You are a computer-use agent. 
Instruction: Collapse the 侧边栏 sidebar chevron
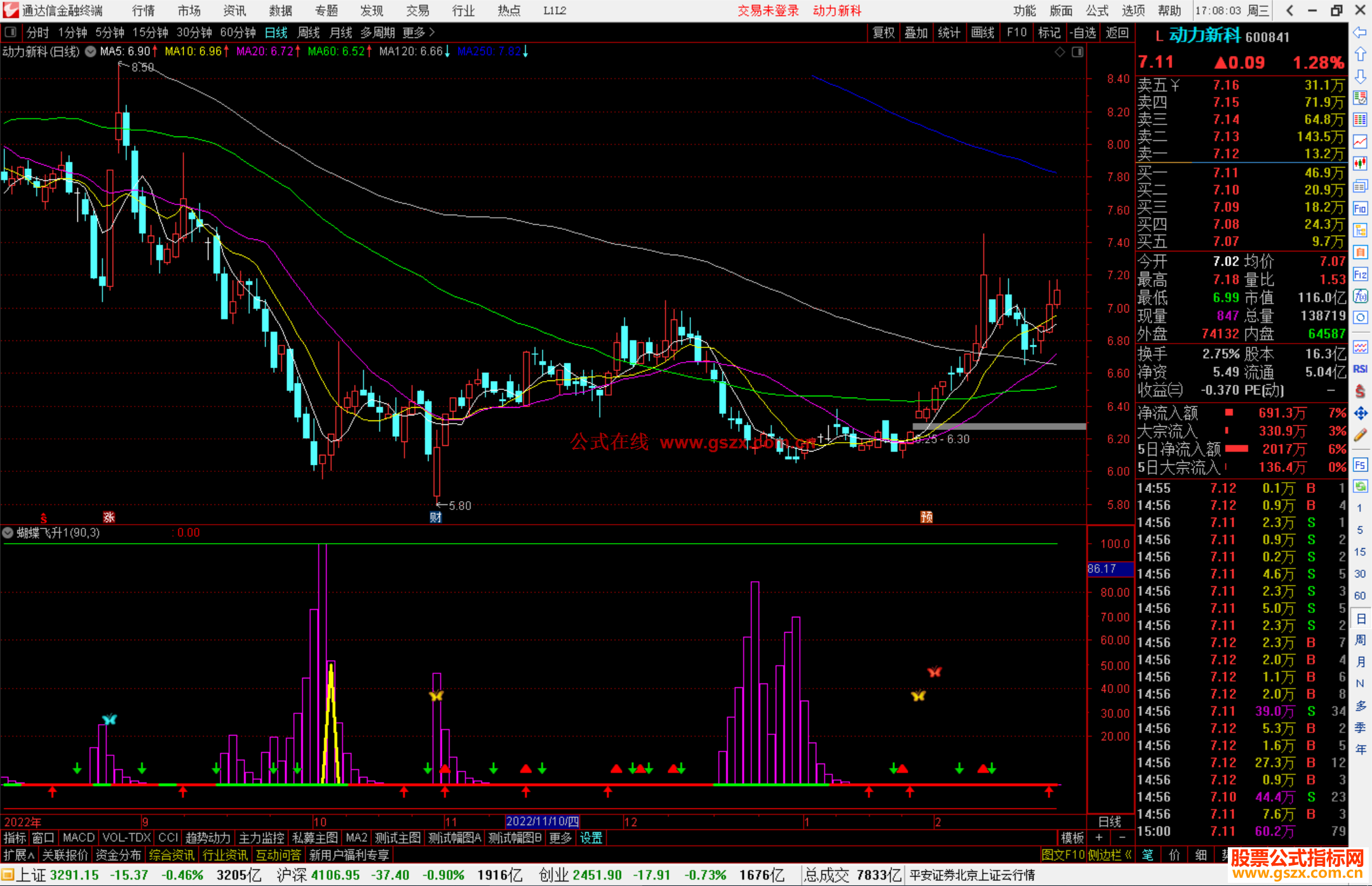coord(1128,856)
